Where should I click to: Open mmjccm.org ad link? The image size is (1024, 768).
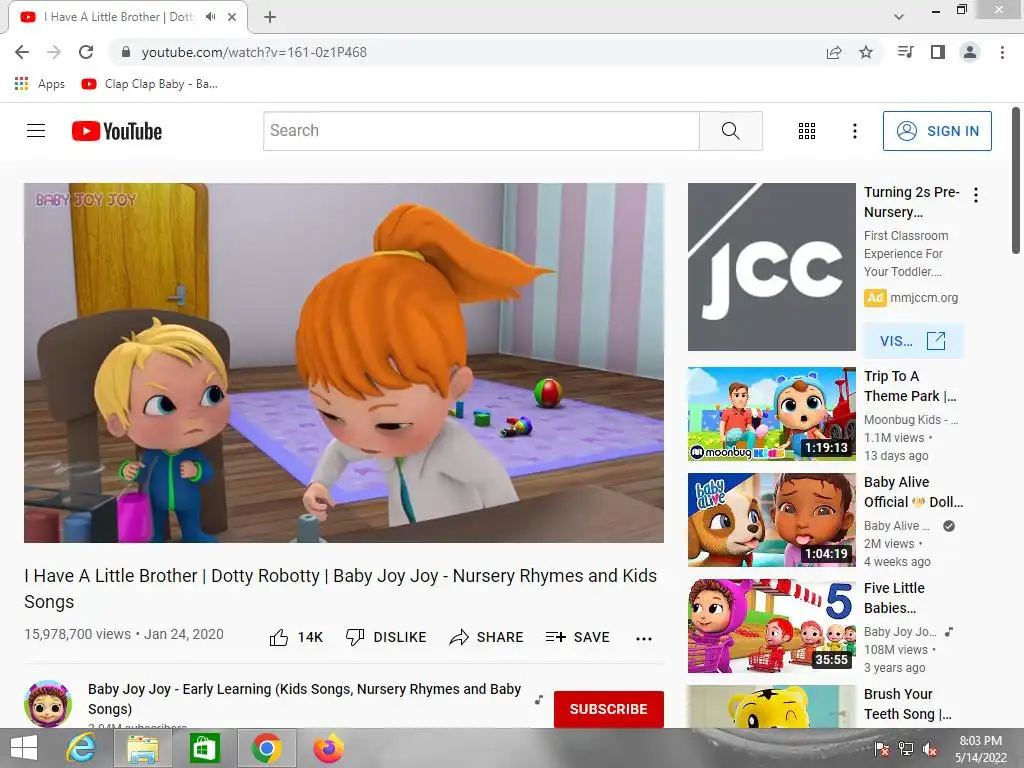tap(923, 298)
